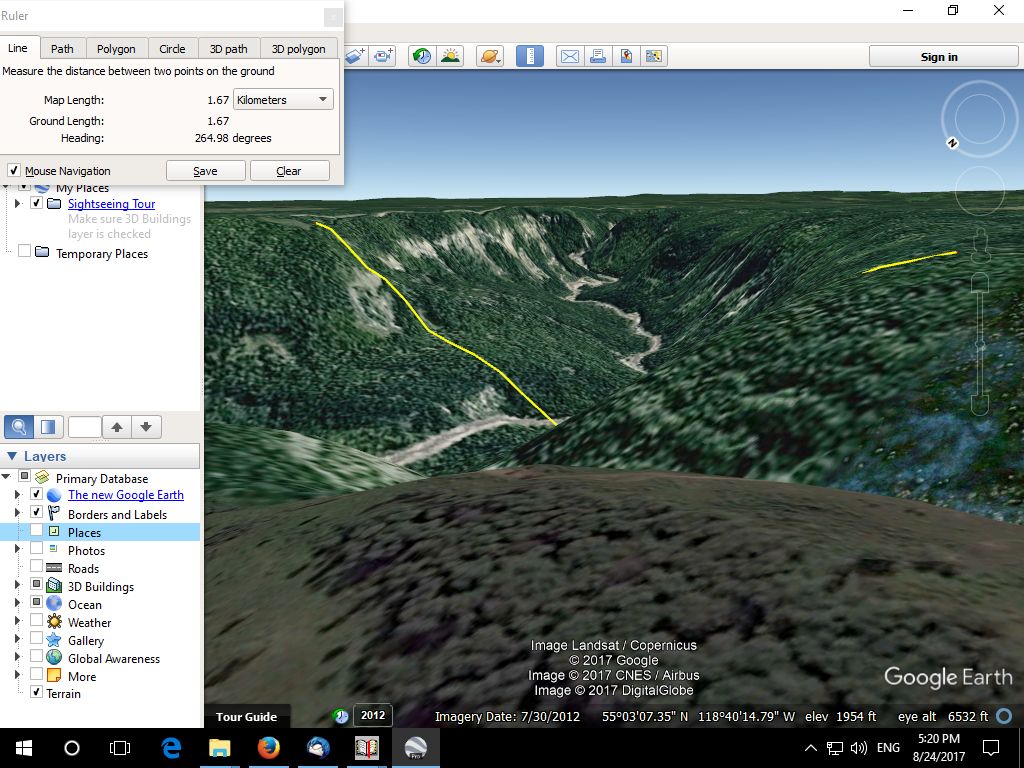The width and height of the screenshot is (1024, 768).
Task: Click the empty field beside the panel toggle
Action: (x=85, y=427)
